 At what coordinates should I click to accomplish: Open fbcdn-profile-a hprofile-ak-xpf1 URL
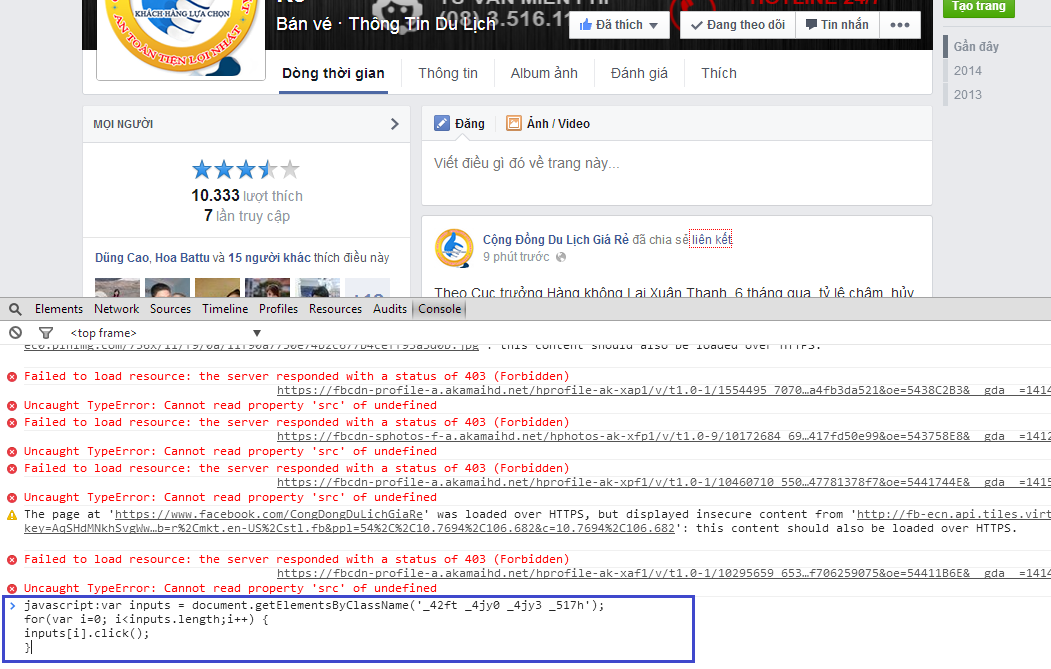coord(664,482)
